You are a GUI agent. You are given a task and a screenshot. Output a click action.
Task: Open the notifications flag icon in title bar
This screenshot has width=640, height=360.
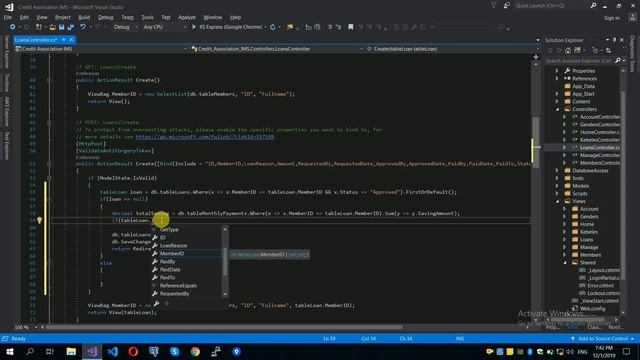click(x=493, y=6)
